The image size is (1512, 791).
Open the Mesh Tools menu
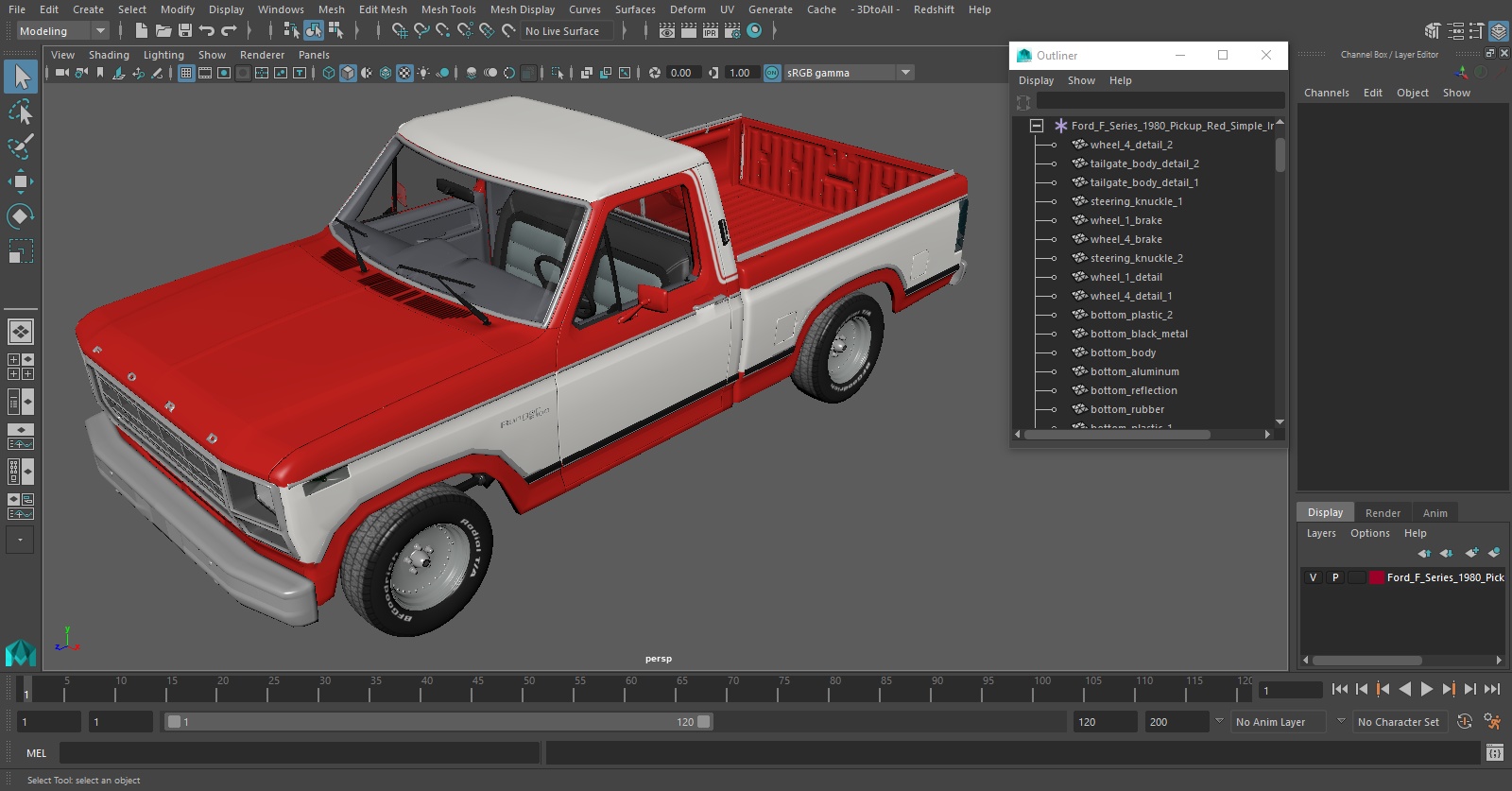[449, 9]
